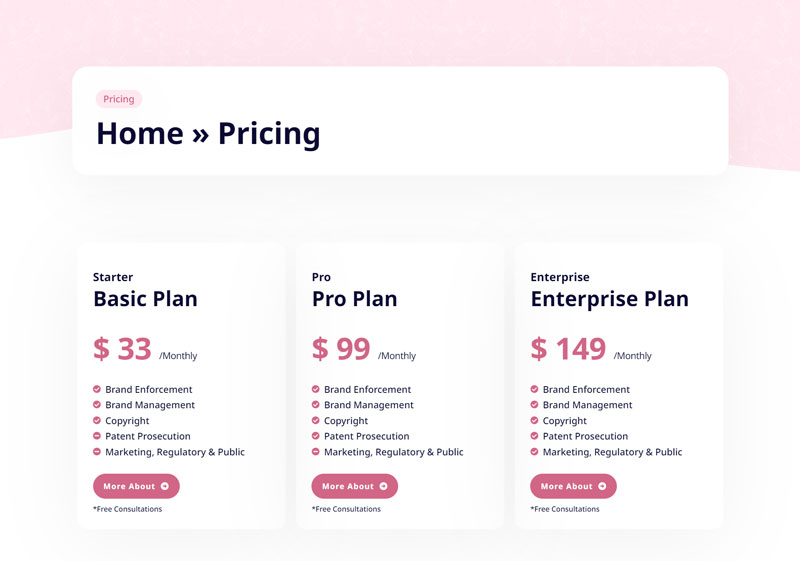Image resolution: width=800 pixels, height=561 pixels.
Task: Click the check icon beside Enterprise Plan Patent Prosecution
Action: coord(535,436)
